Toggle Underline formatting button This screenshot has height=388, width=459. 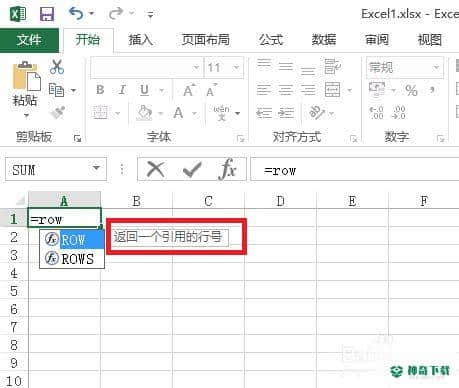coord(144,90)
